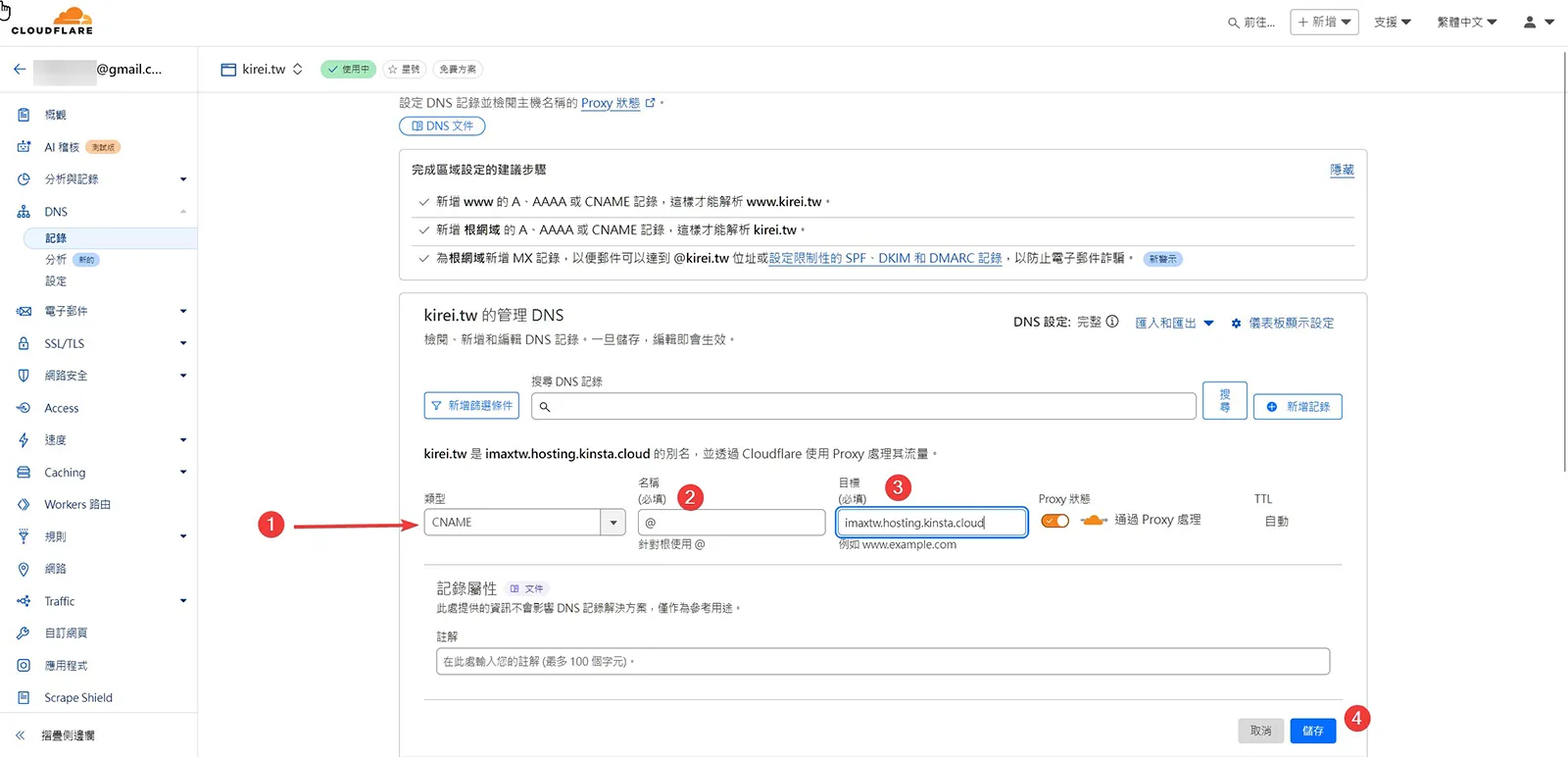Expand the 分析與記錄 section arrow

pos(183,179)
